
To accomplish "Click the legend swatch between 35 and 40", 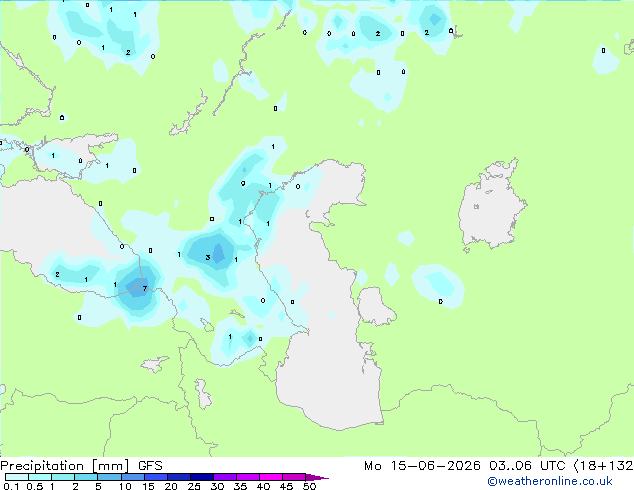I will 247,477.
